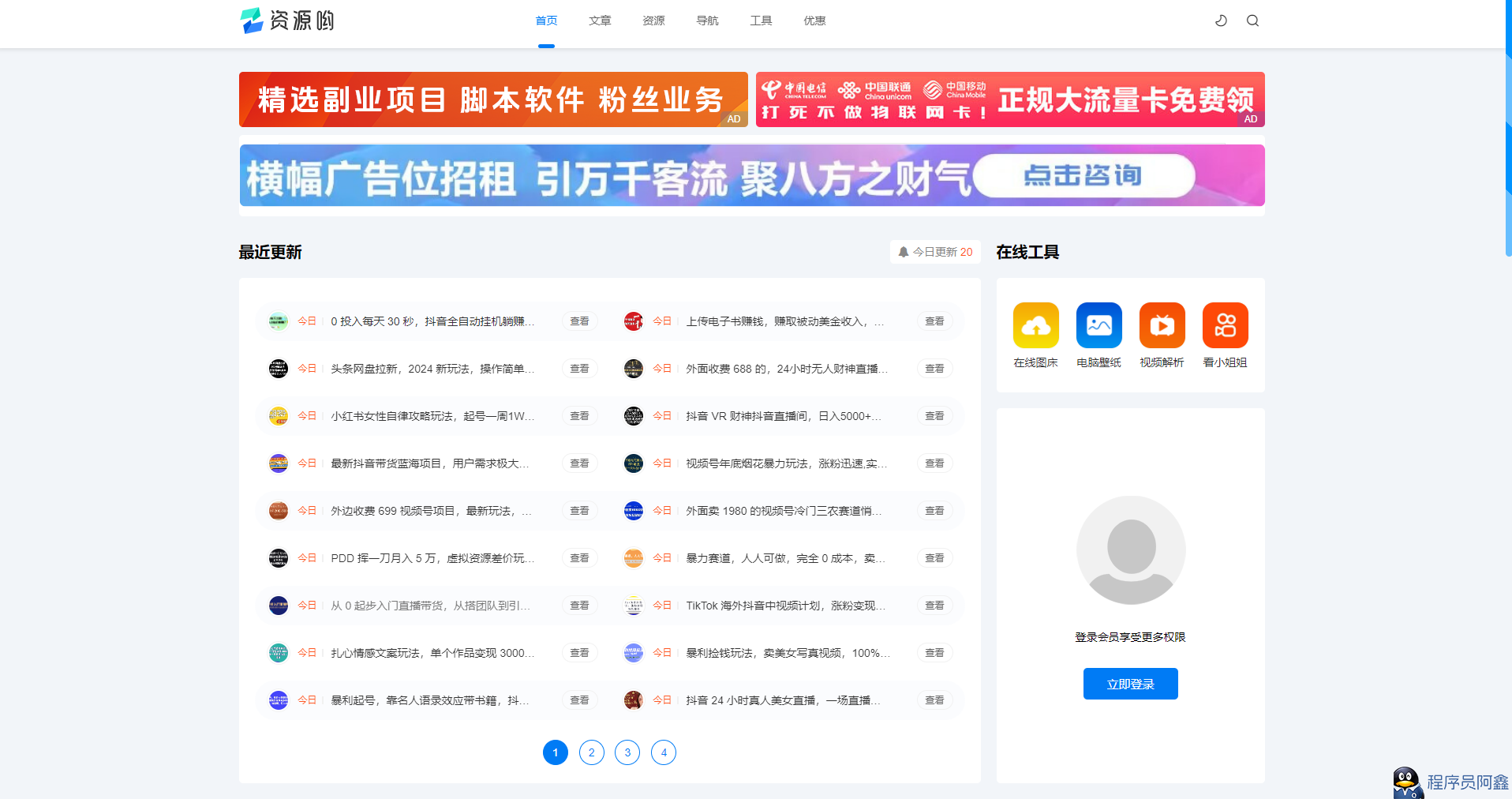Screen dimensions: 1512x799
Task: Open the 视频解析 video tool
Action: click(1162, 325)
